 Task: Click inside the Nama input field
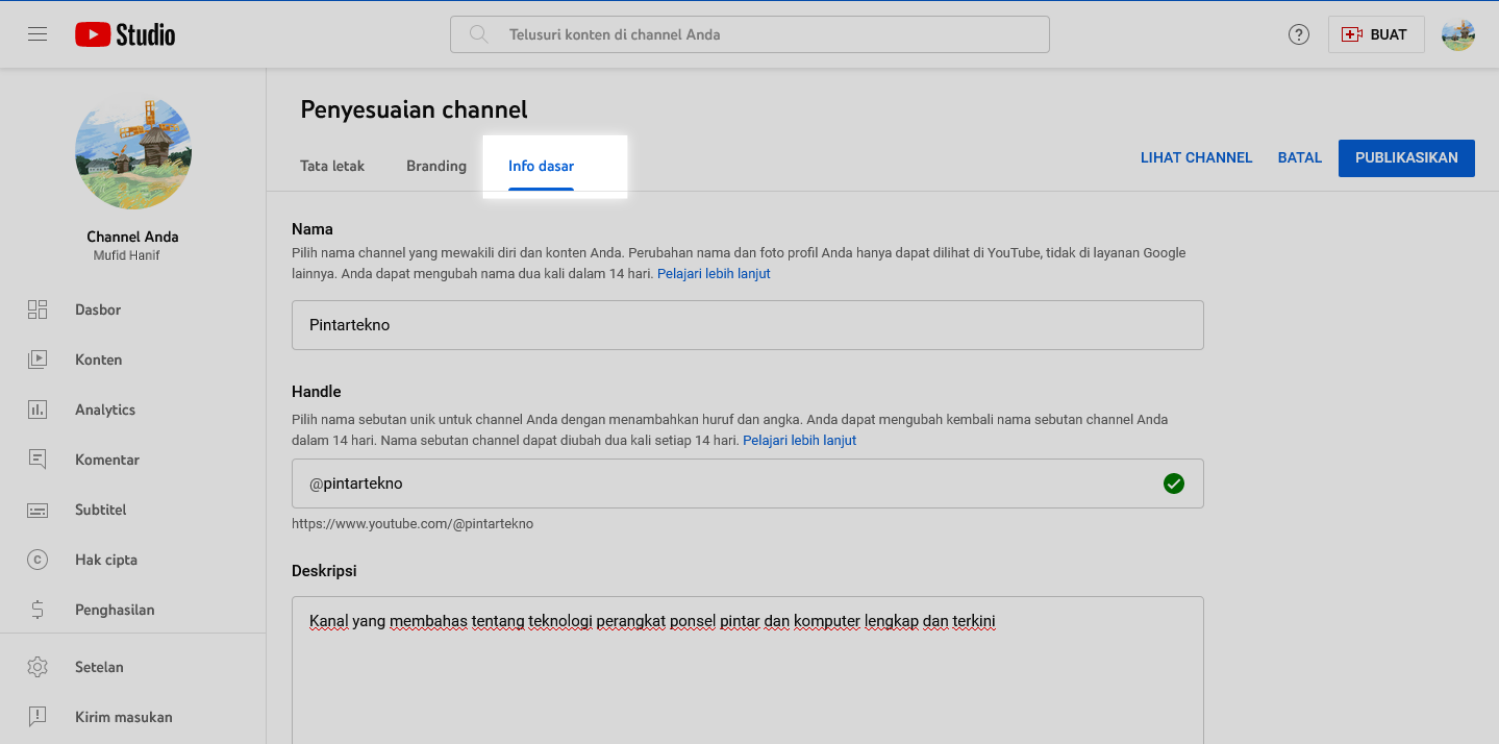tap(747, 325)
